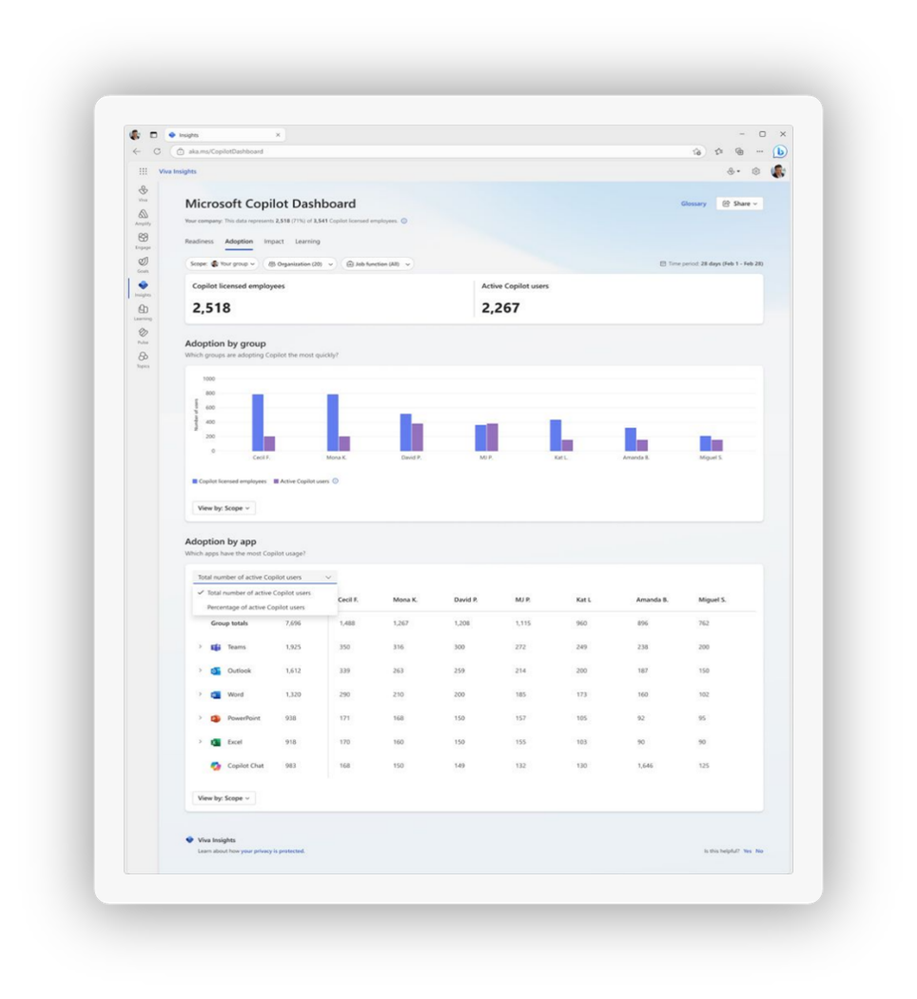The height and width of the screenshot is (999, 917).
Task: Expand the Teams row
Action: click(x=200, y=647)
